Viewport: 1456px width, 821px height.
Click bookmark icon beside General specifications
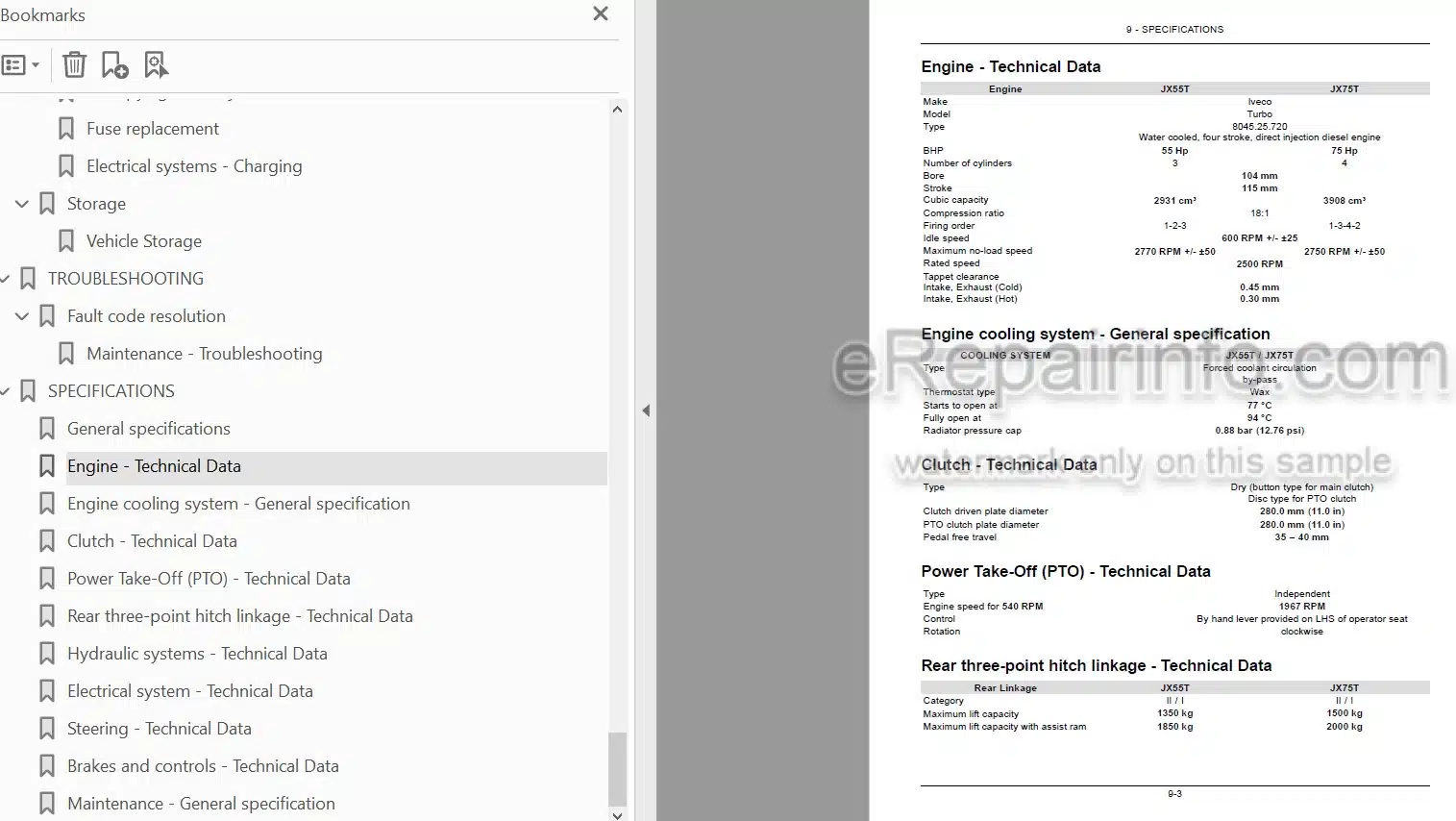(x=47, y=429)
